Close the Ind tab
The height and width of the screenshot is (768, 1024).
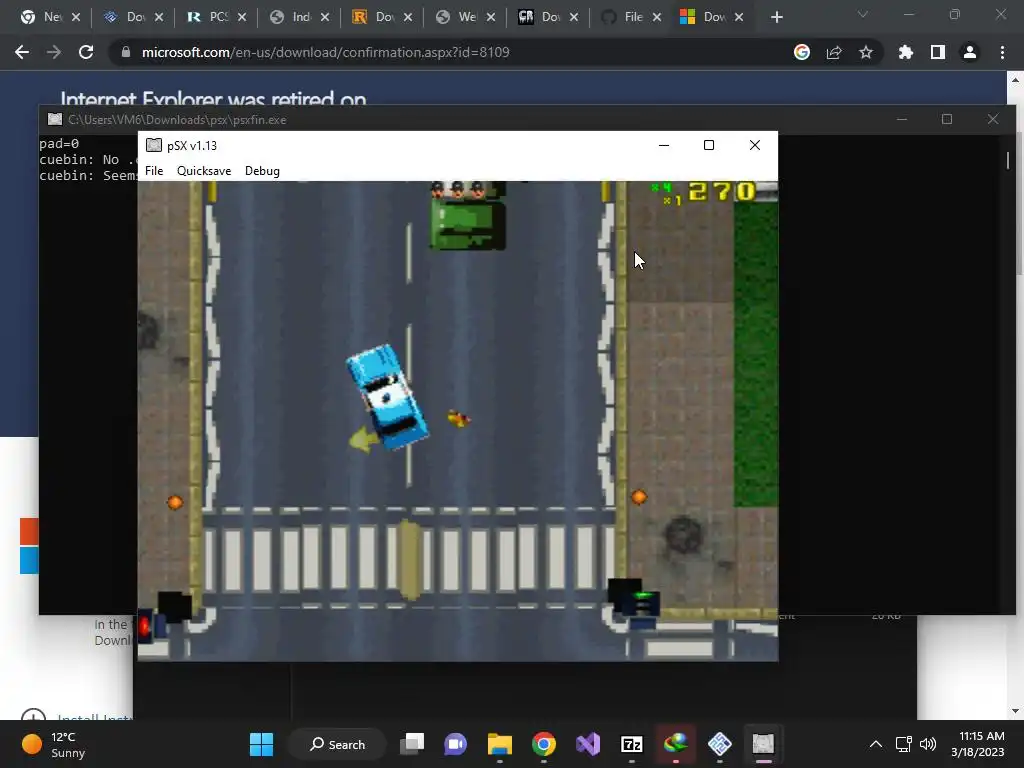[x=325, y=17]
